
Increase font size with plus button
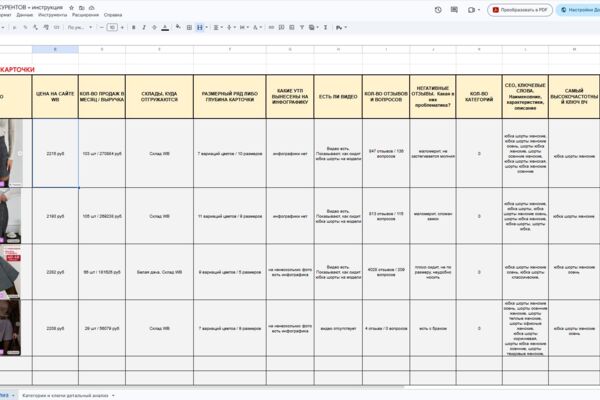tap(122, 28)
